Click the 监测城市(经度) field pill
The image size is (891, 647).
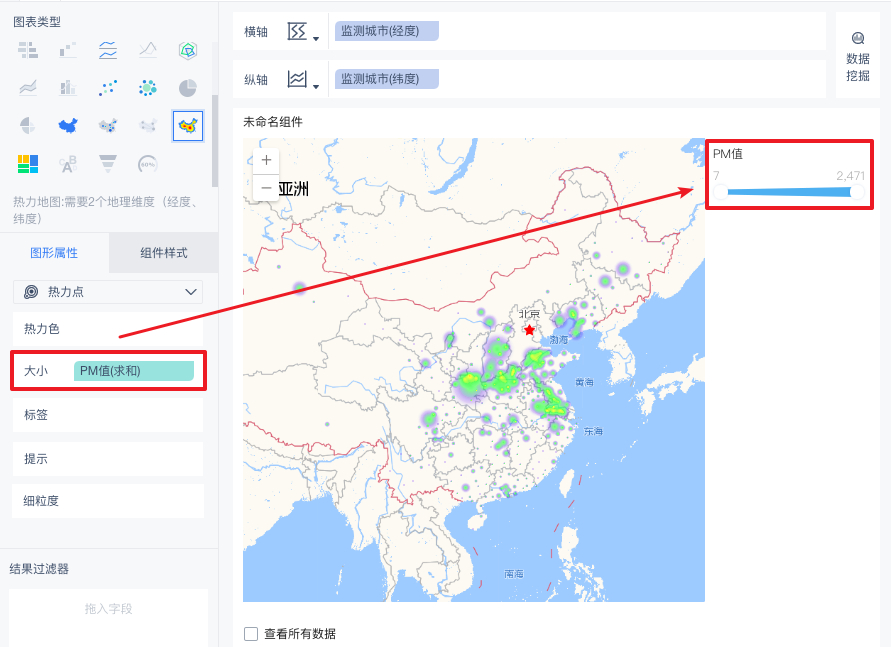[387, 31]
